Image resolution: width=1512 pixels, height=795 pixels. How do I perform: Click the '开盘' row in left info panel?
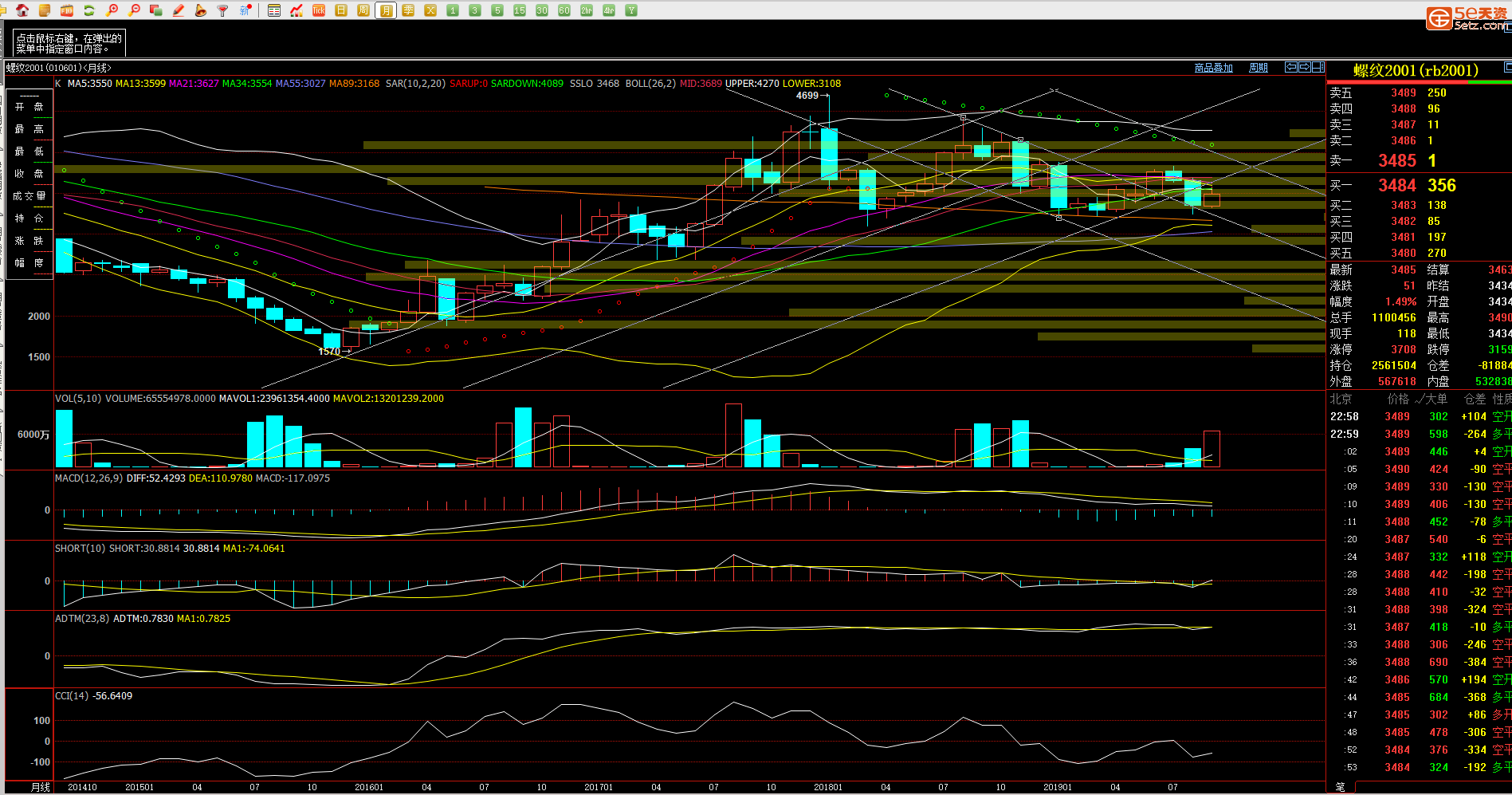[x=29, y=107]
